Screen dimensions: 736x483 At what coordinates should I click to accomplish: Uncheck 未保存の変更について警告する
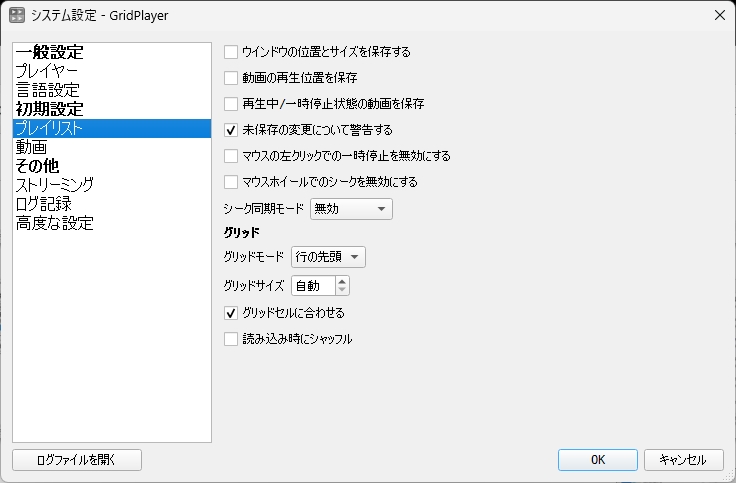(x=231, y=130)
